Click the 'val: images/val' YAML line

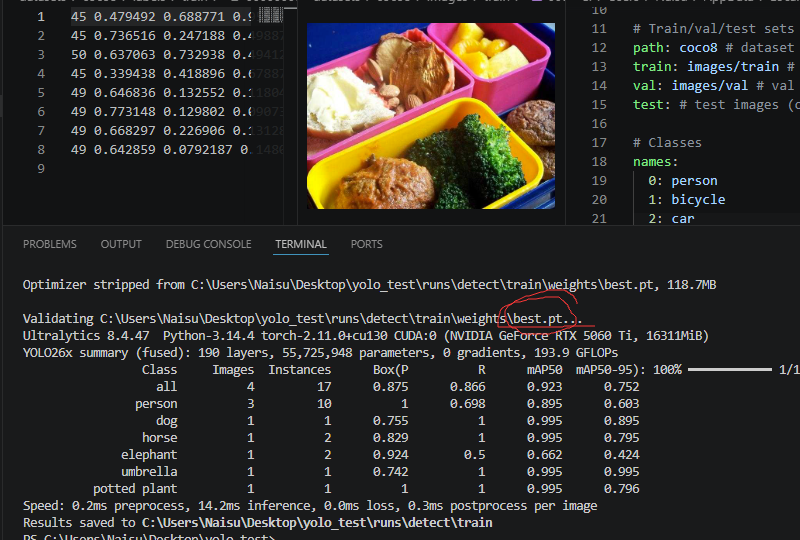point(713,85)
